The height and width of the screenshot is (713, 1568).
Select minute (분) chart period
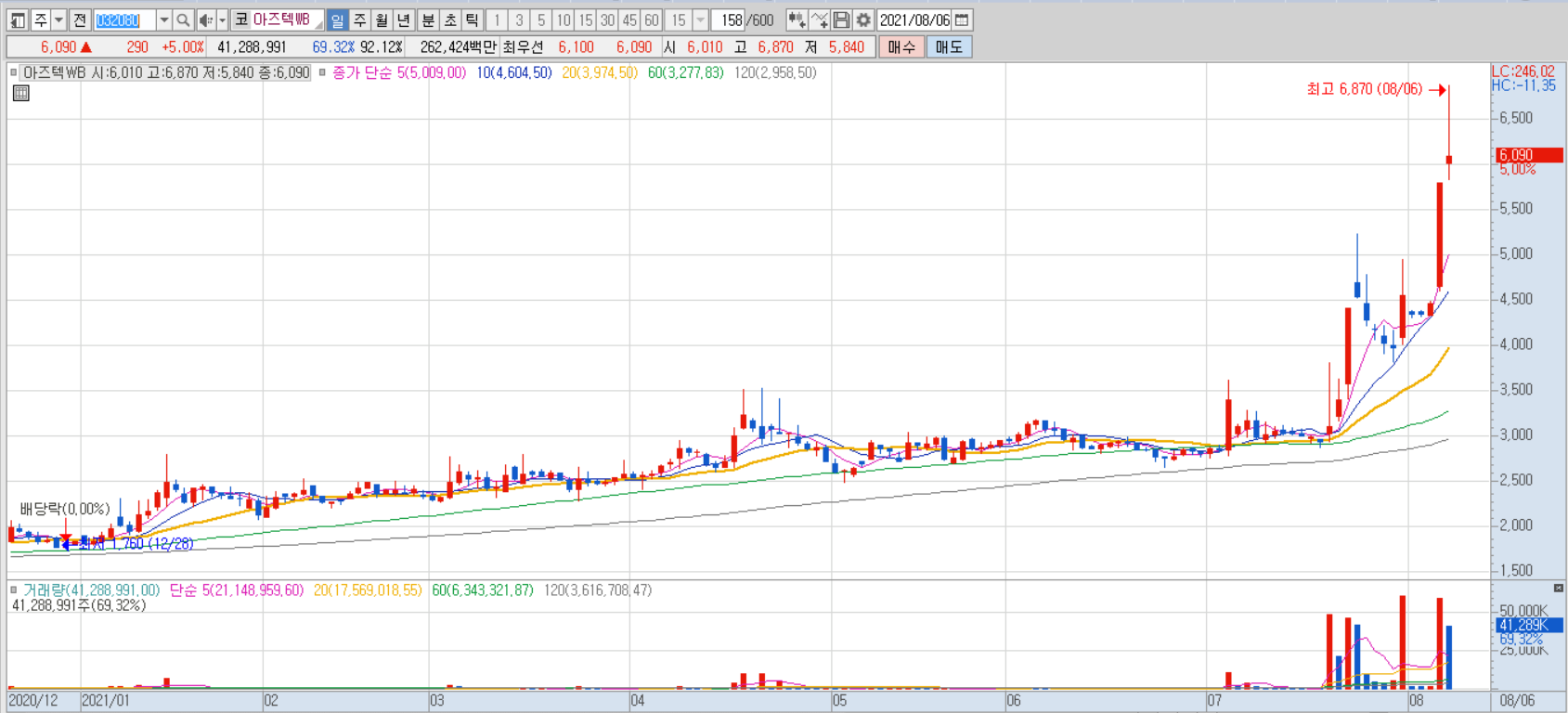click(x=428, y=19)
